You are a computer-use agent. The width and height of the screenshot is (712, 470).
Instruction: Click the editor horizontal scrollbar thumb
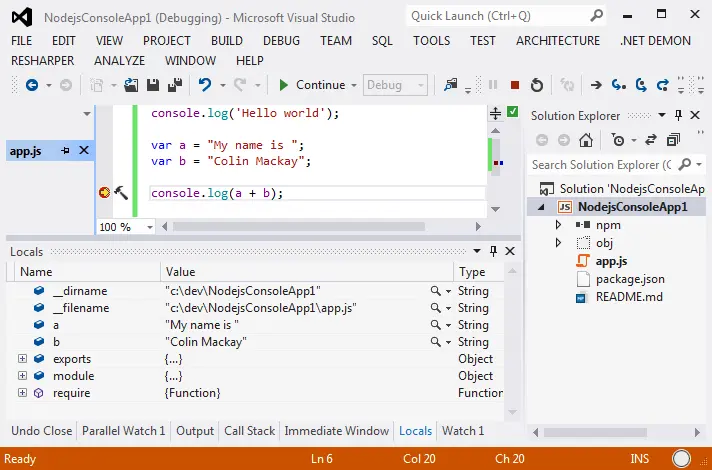[299, 226]
